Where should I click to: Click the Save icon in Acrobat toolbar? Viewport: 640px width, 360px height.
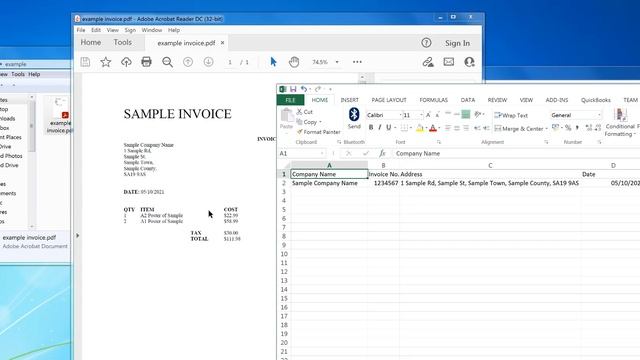point(85,62)
